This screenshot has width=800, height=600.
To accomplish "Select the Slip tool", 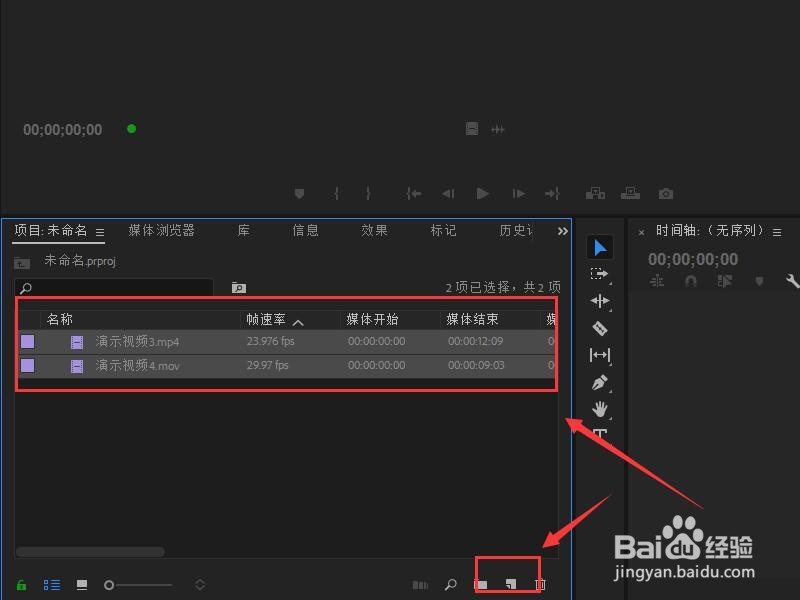I will (599, 355).
